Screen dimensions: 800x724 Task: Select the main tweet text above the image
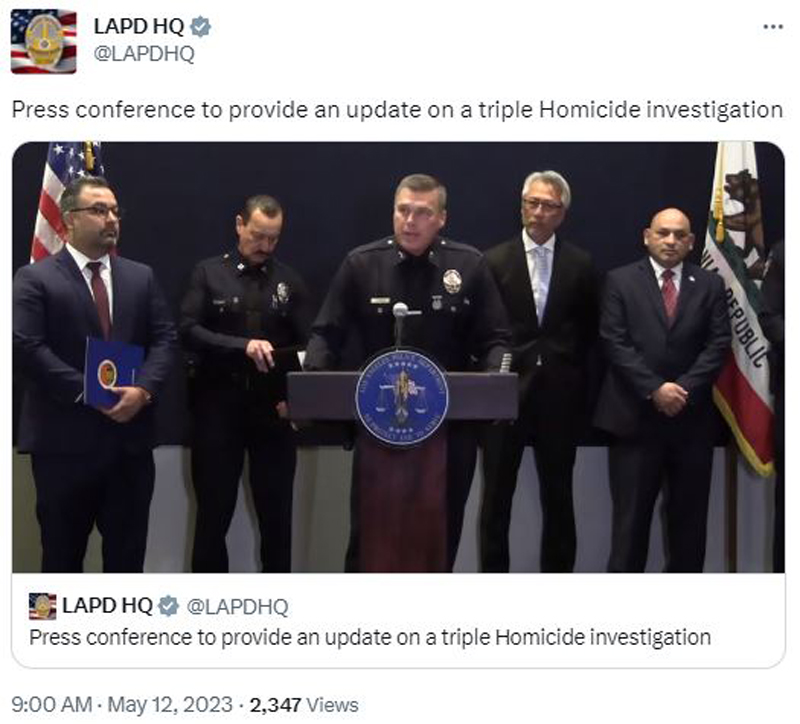pyautogui.click(x=397, y=110)
